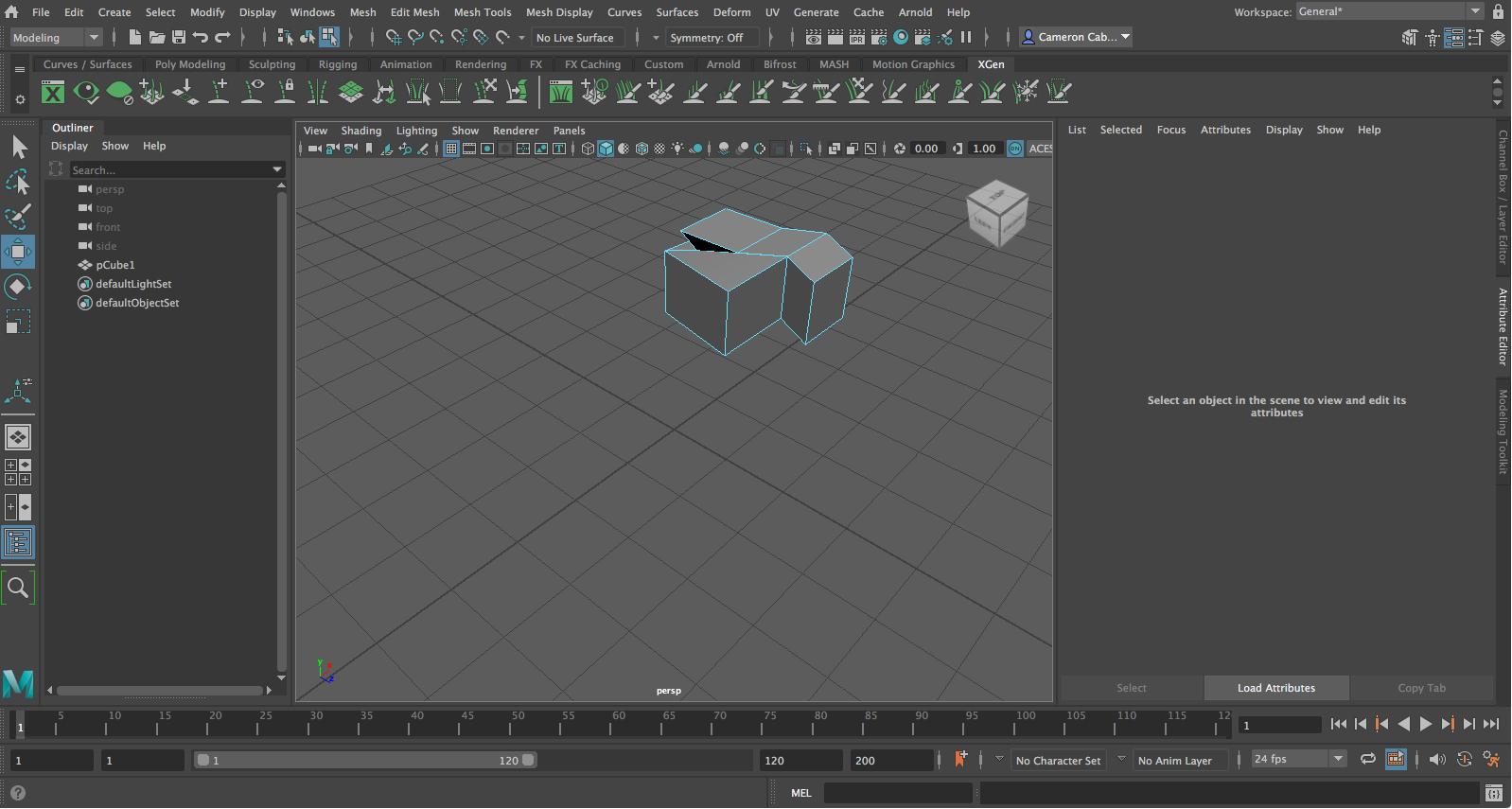Switch to the Poly Modeling shelf tab

tap(190, 64)
